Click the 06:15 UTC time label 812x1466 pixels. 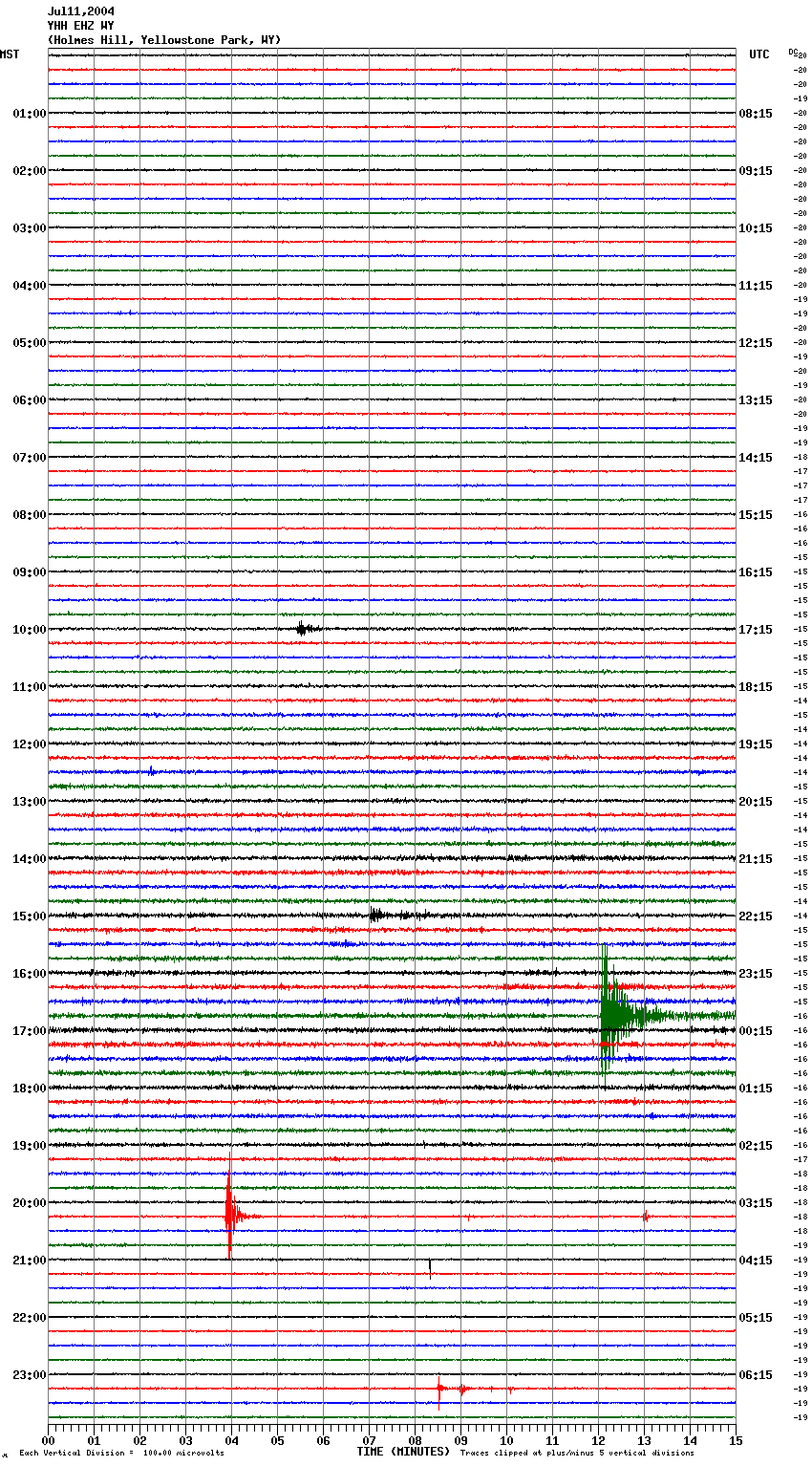pos(756,1375)
